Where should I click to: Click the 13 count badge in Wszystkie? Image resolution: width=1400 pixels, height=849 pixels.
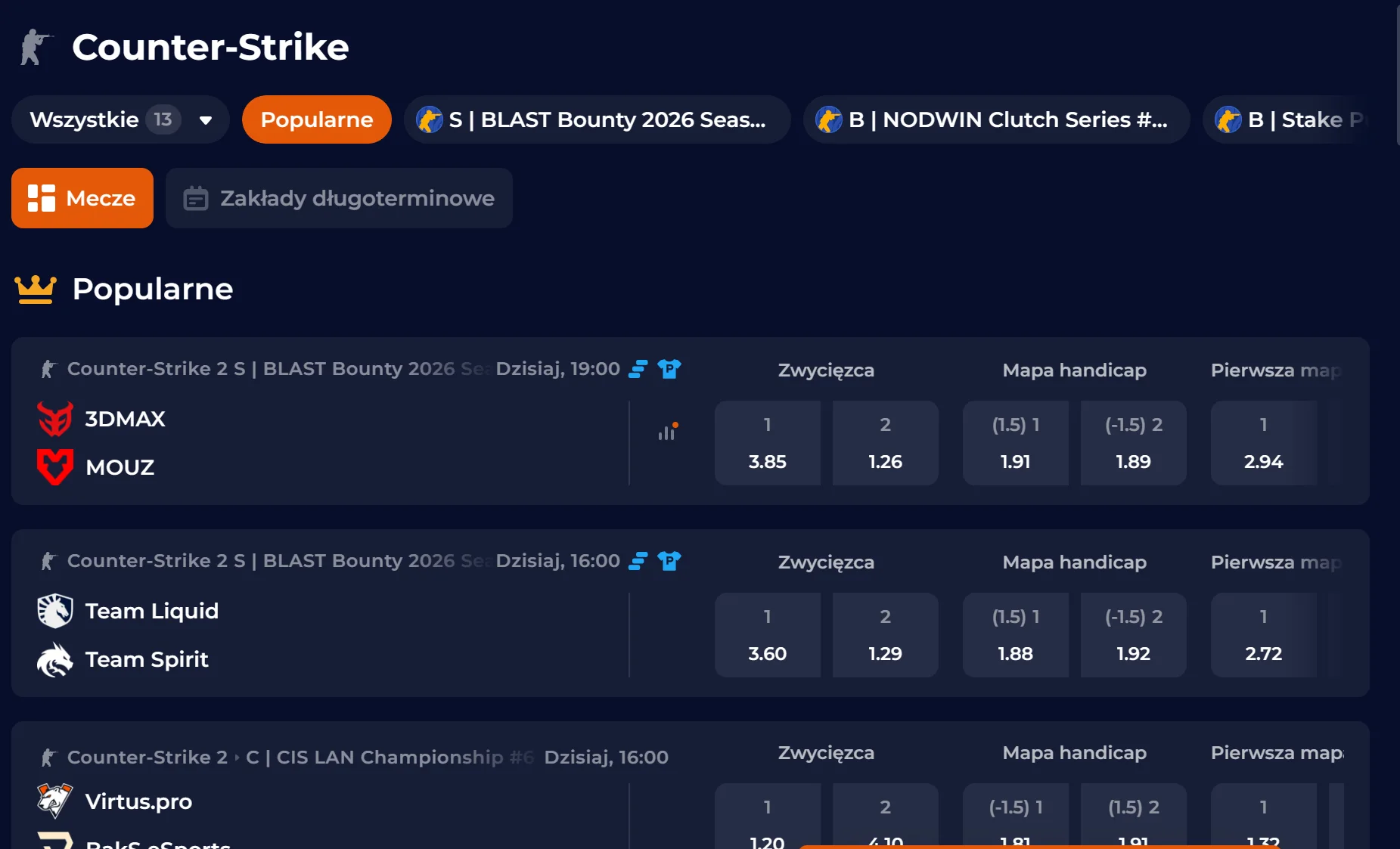(163, 119)
